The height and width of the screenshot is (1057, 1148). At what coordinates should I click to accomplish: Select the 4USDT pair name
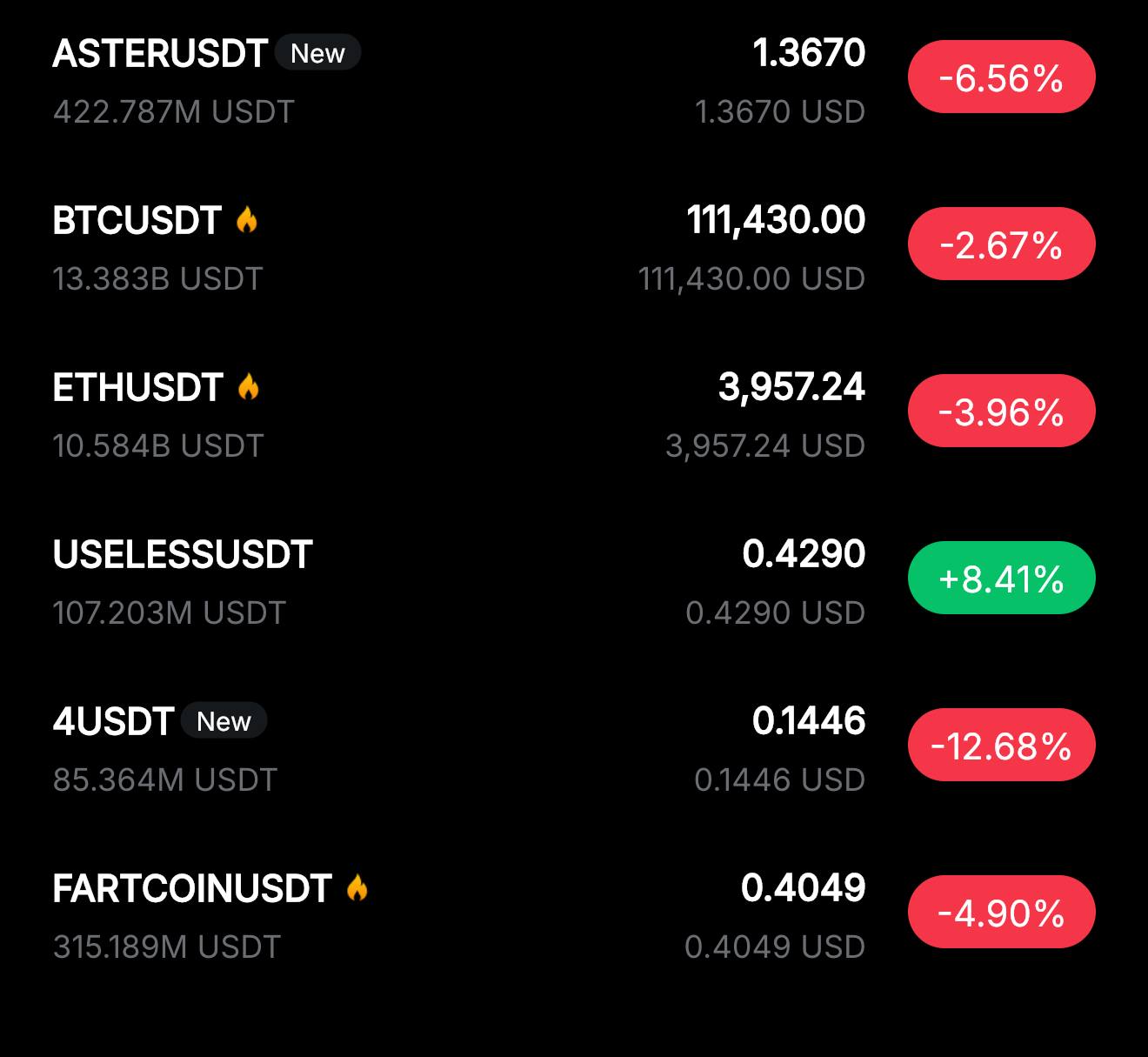[114, 722]
